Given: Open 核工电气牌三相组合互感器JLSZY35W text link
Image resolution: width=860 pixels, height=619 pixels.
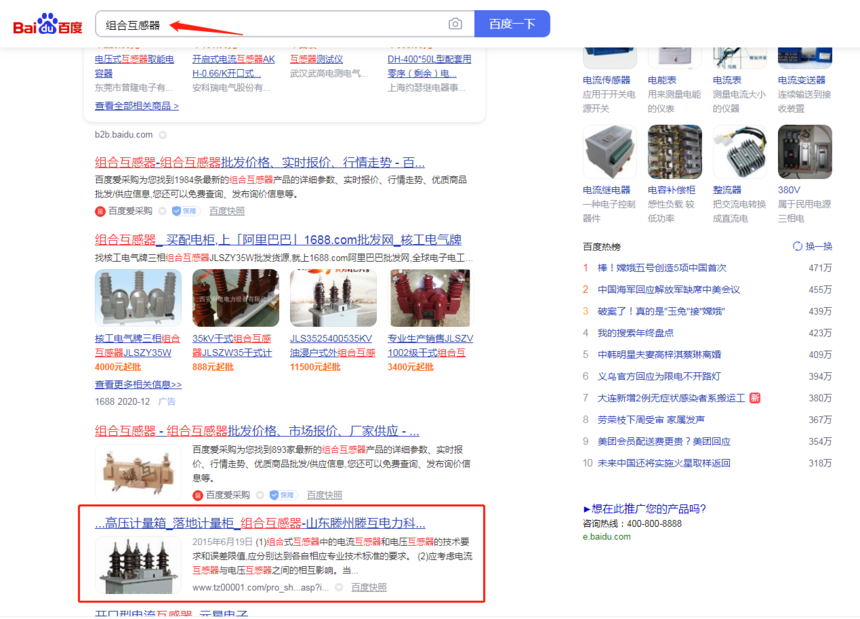Looking at the screenshot, I should point(137,345).
